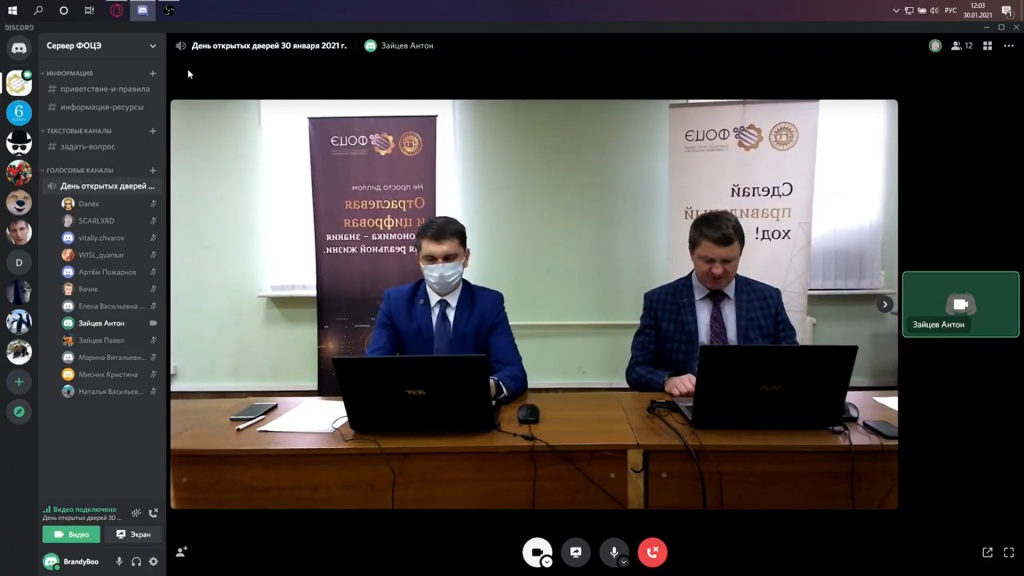Hang up the call with red button
Screen dimensions: 1024x576
[652, 552]
